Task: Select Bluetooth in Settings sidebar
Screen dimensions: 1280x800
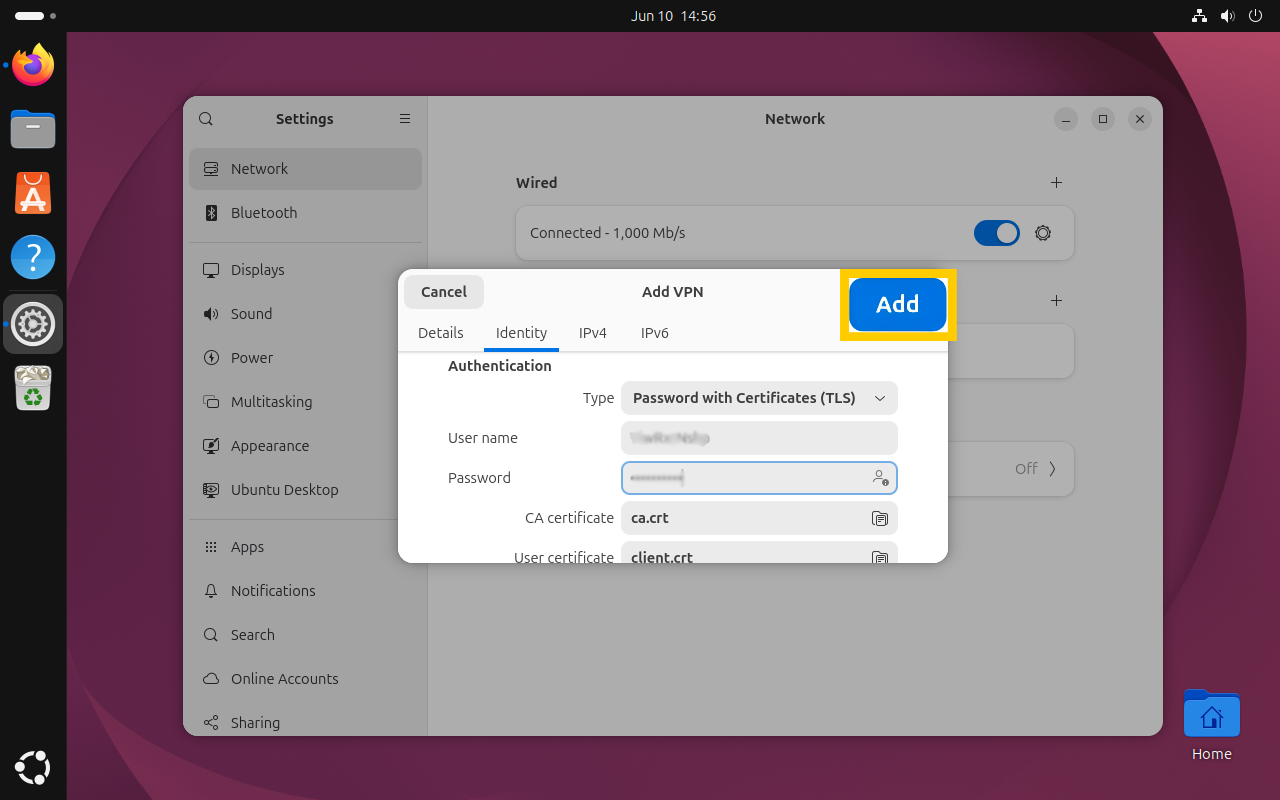Action: pos(305,213)
